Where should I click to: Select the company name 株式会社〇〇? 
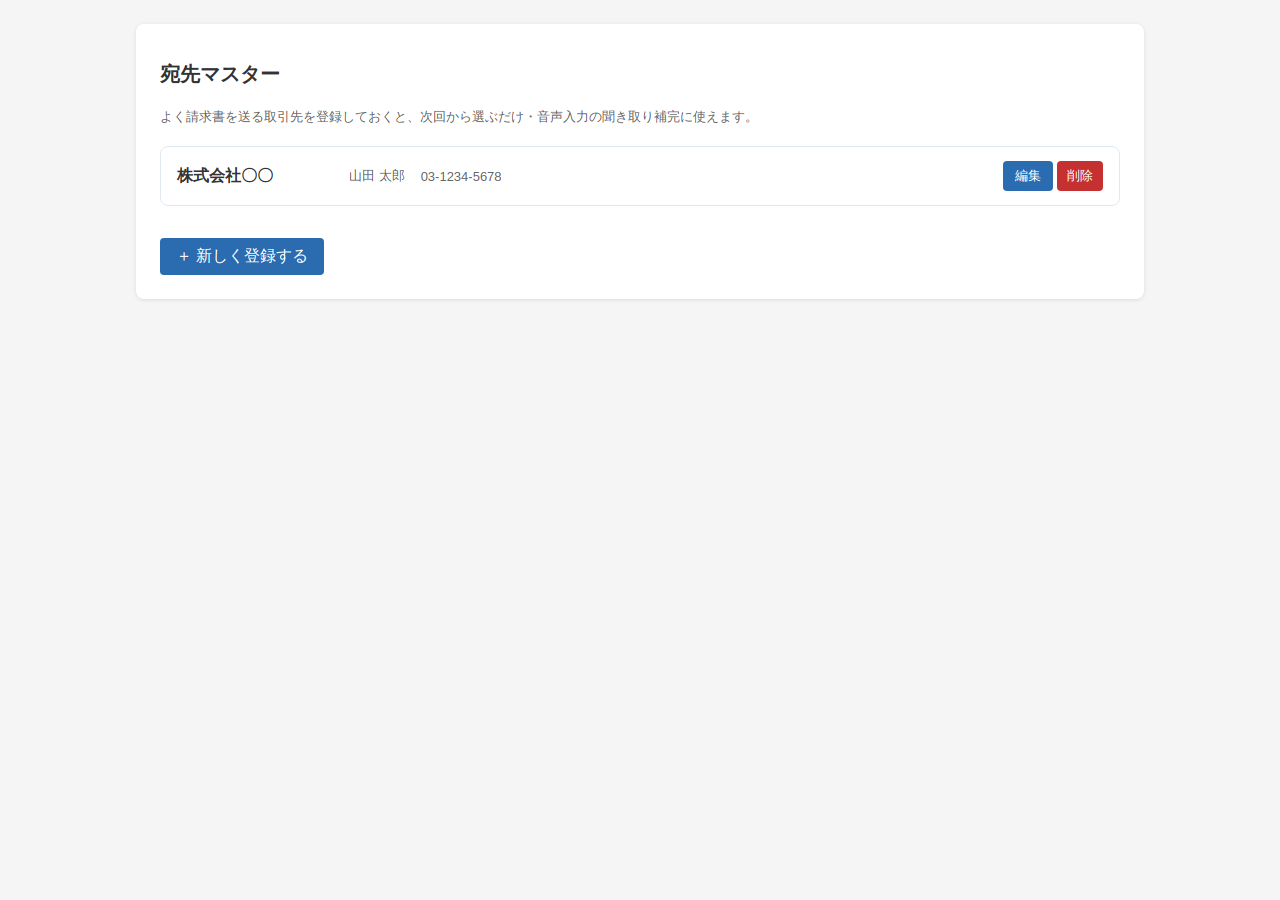225,176
